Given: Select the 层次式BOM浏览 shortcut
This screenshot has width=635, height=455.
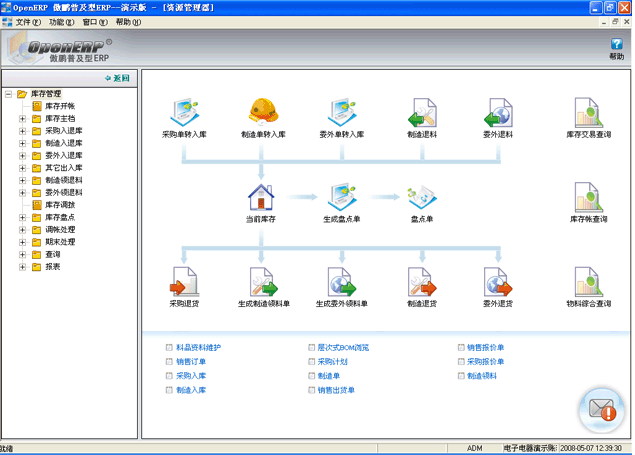Looking at the screenshot, I should click(343, 348).
